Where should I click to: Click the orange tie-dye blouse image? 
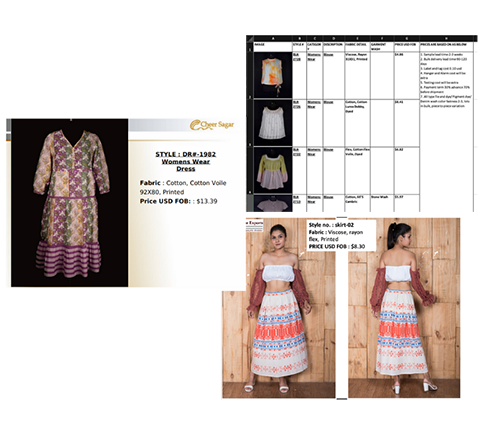[x=273, y=75]
